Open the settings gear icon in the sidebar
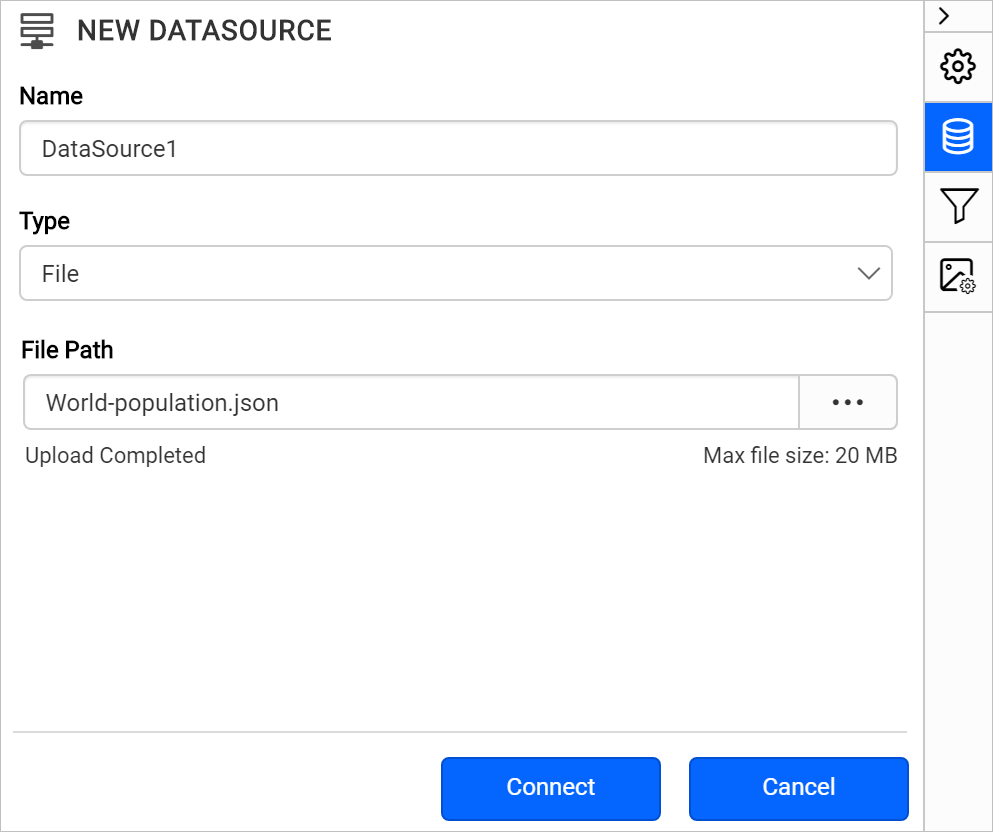The image size is (993, 832). coord(957,66)
